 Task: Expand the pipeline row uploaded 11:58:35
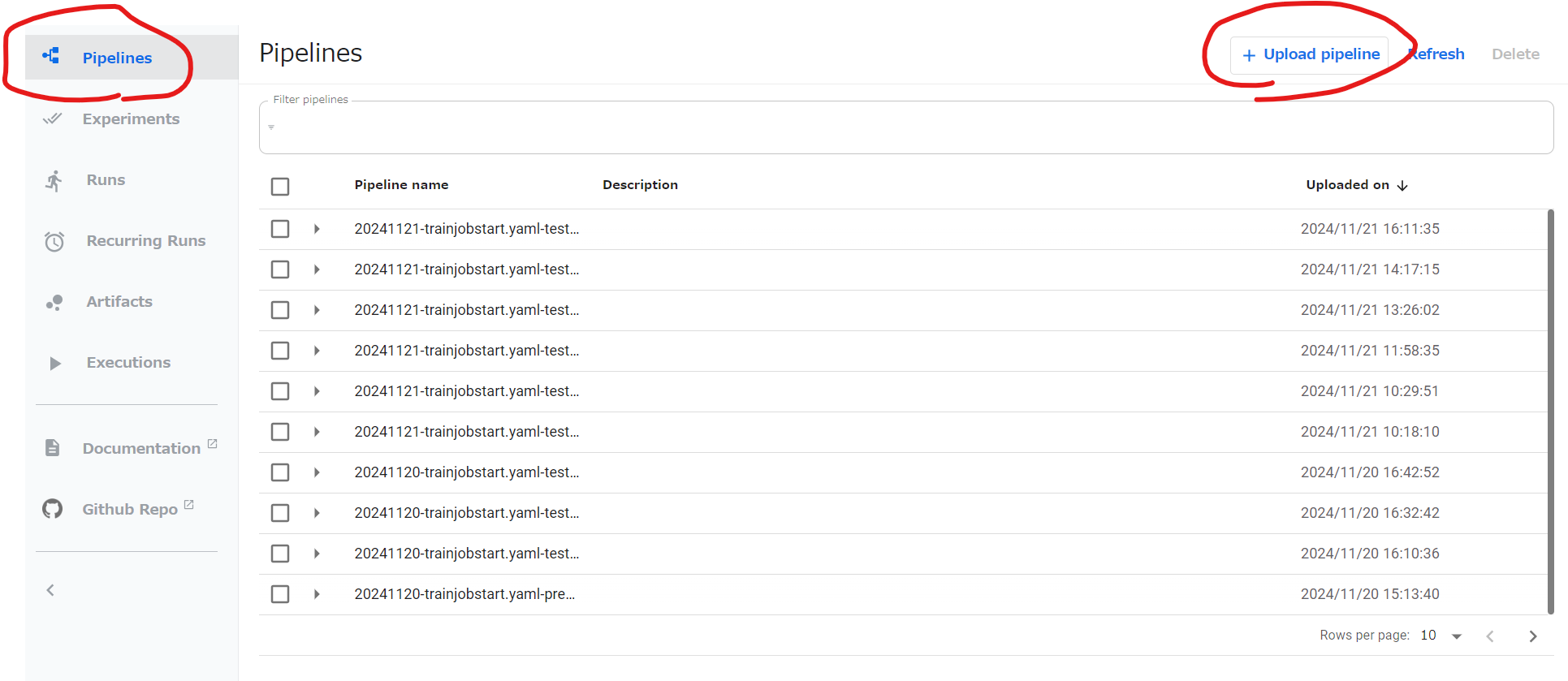[x=317, y=351]
